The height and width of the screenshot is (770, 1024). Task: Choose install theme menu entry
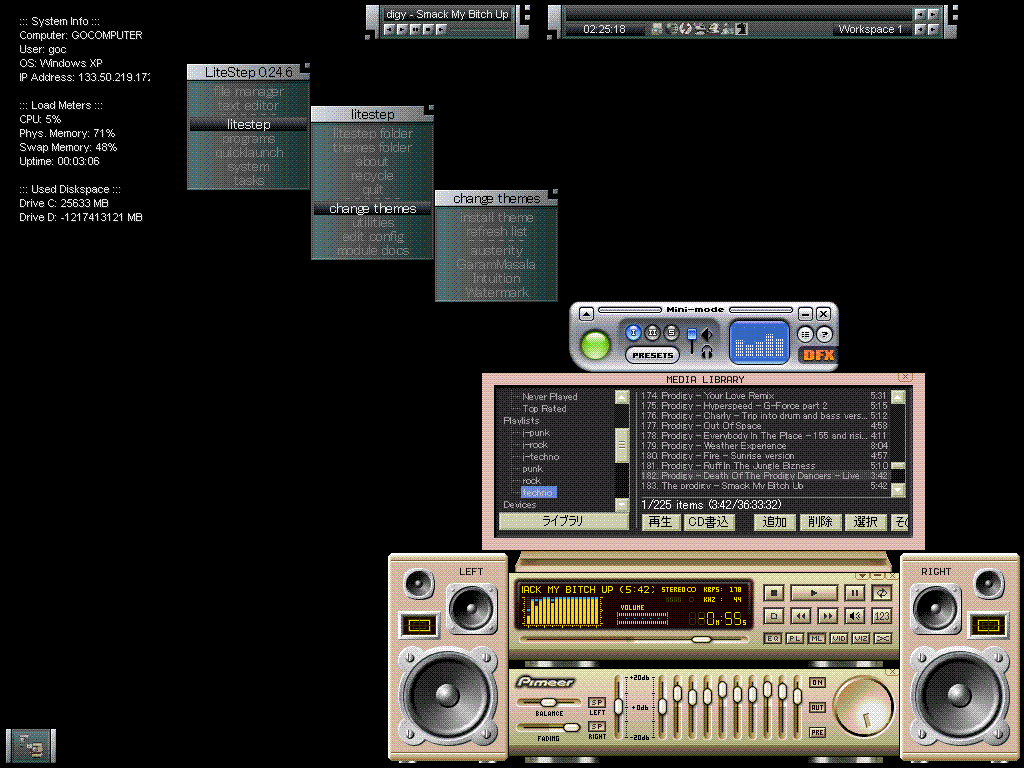(x=496, y=217)
